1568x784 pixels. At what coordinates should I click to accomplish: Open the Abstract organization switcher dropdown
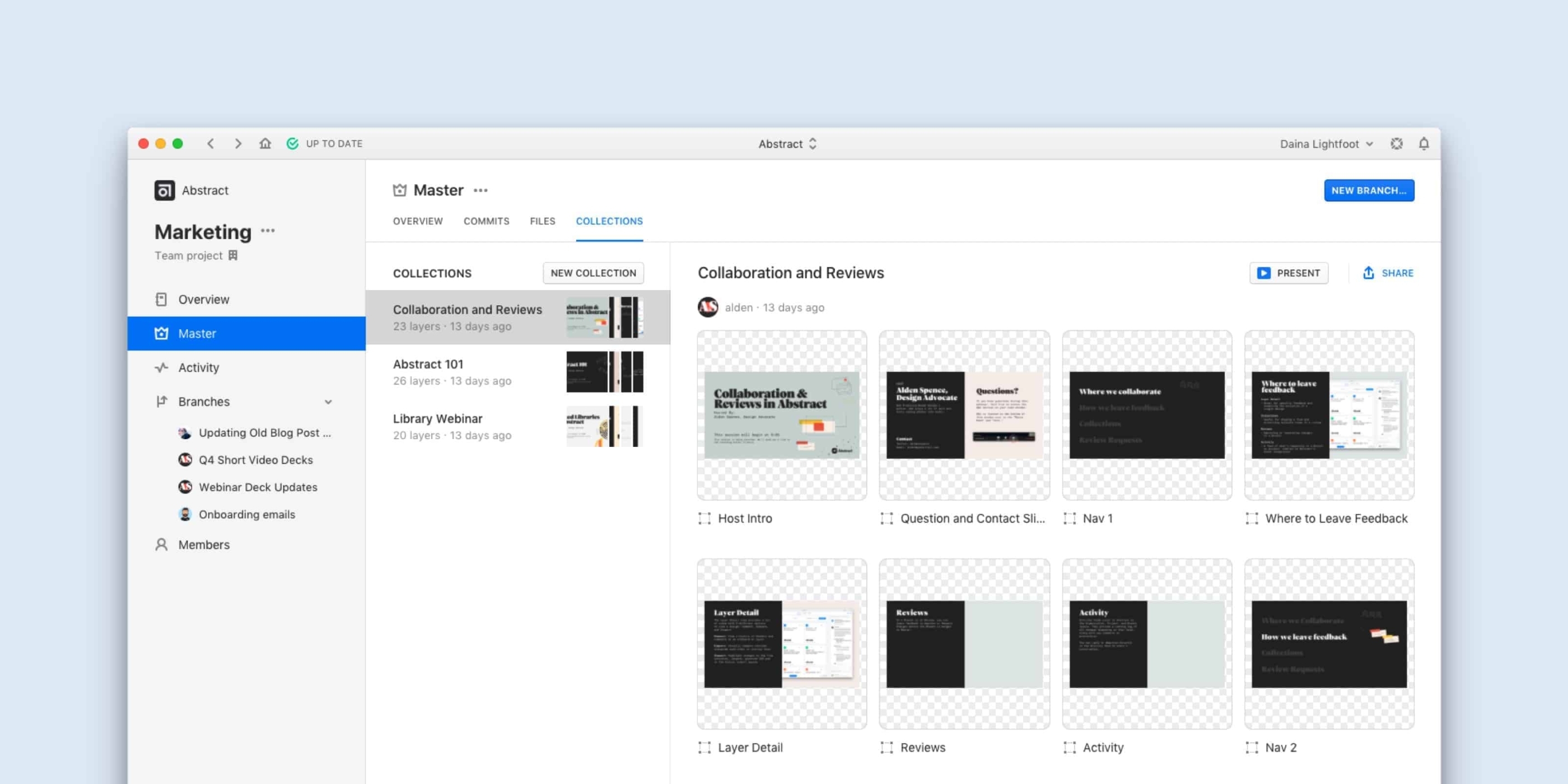(x=787, y=144)
